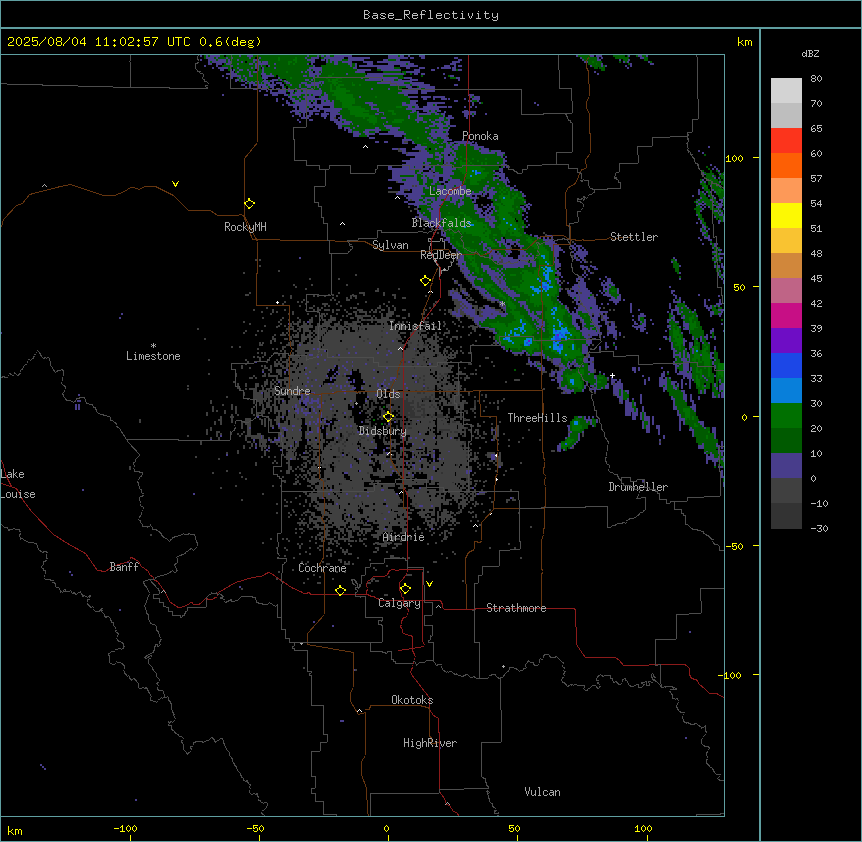Click the HighRiver label

pyautogui.click(x=430, y=743)
